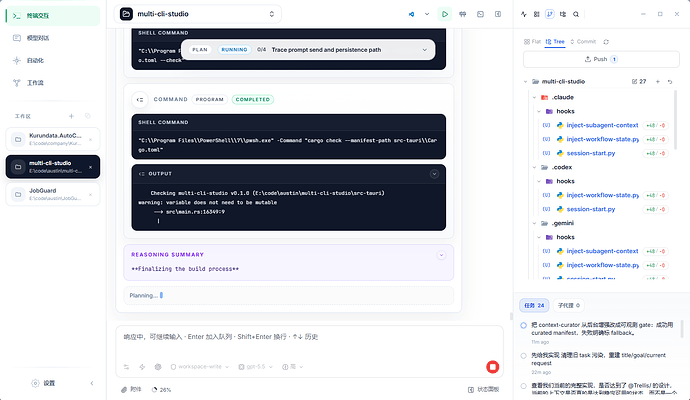Open the terminal panel icon in toolbar

(480, 14)
